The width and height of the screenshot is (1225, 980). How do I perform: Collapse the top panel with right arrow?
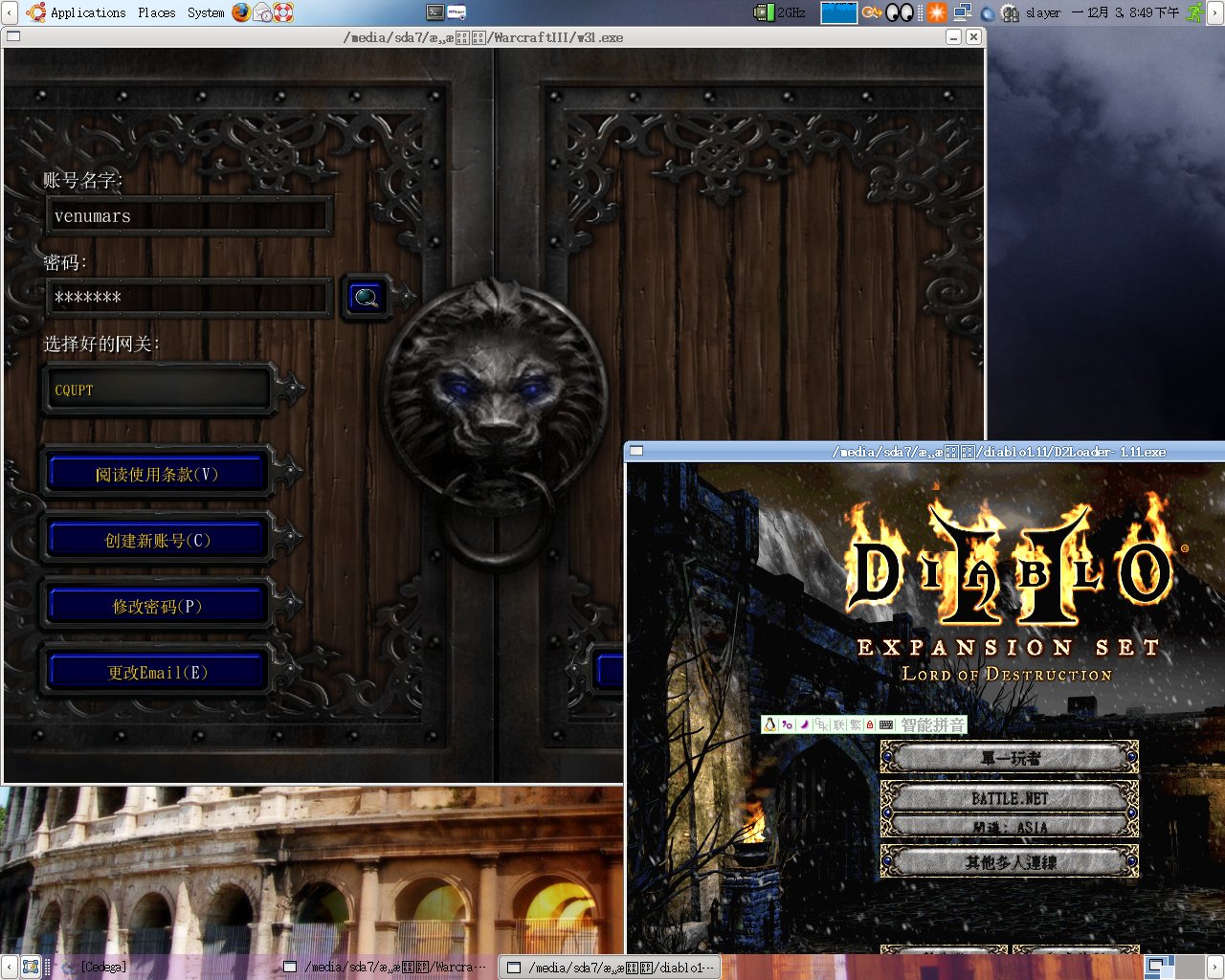click(x=1215, y=12)
